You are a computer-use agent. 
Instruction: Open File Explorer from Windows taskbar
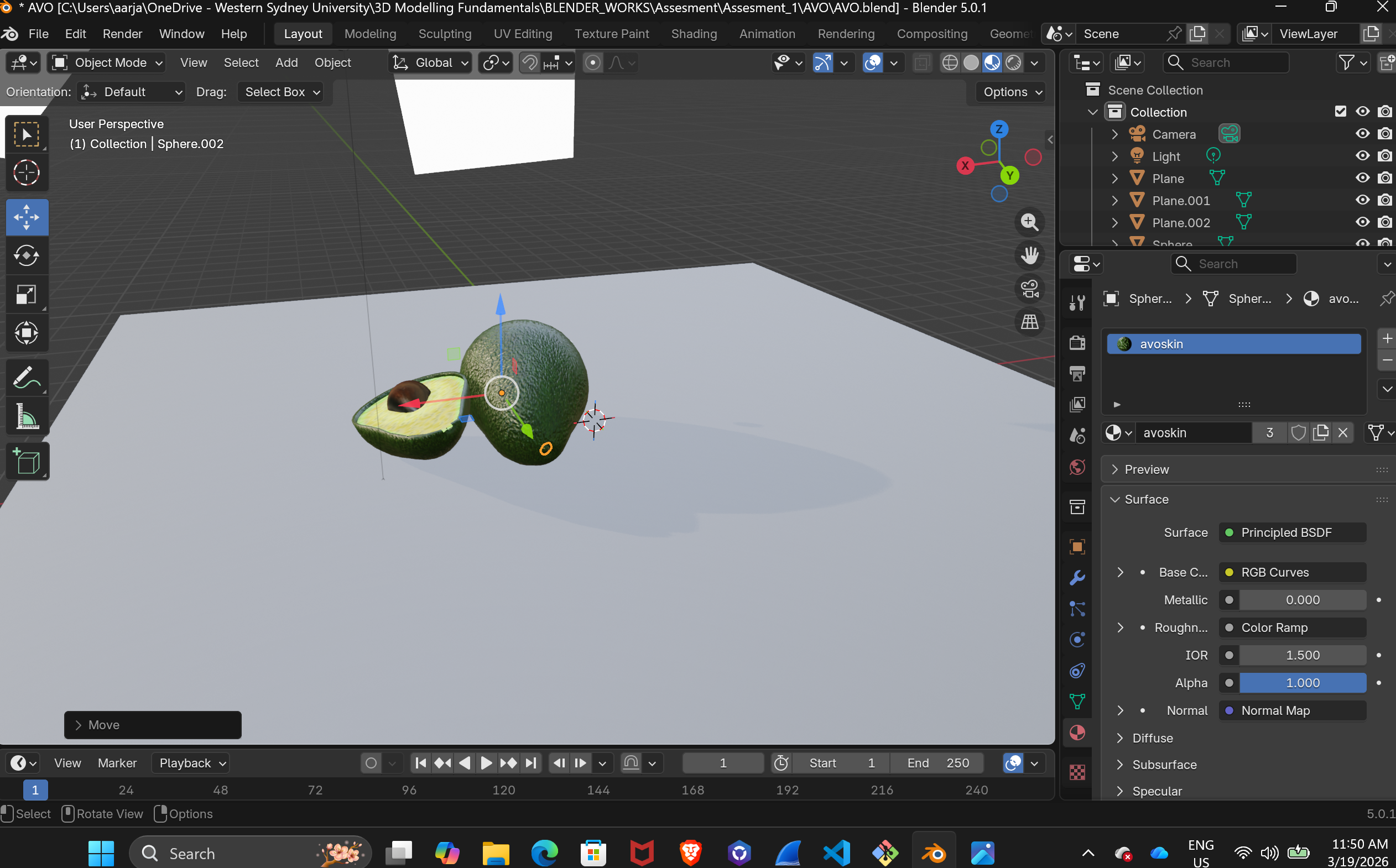(496, 853)
